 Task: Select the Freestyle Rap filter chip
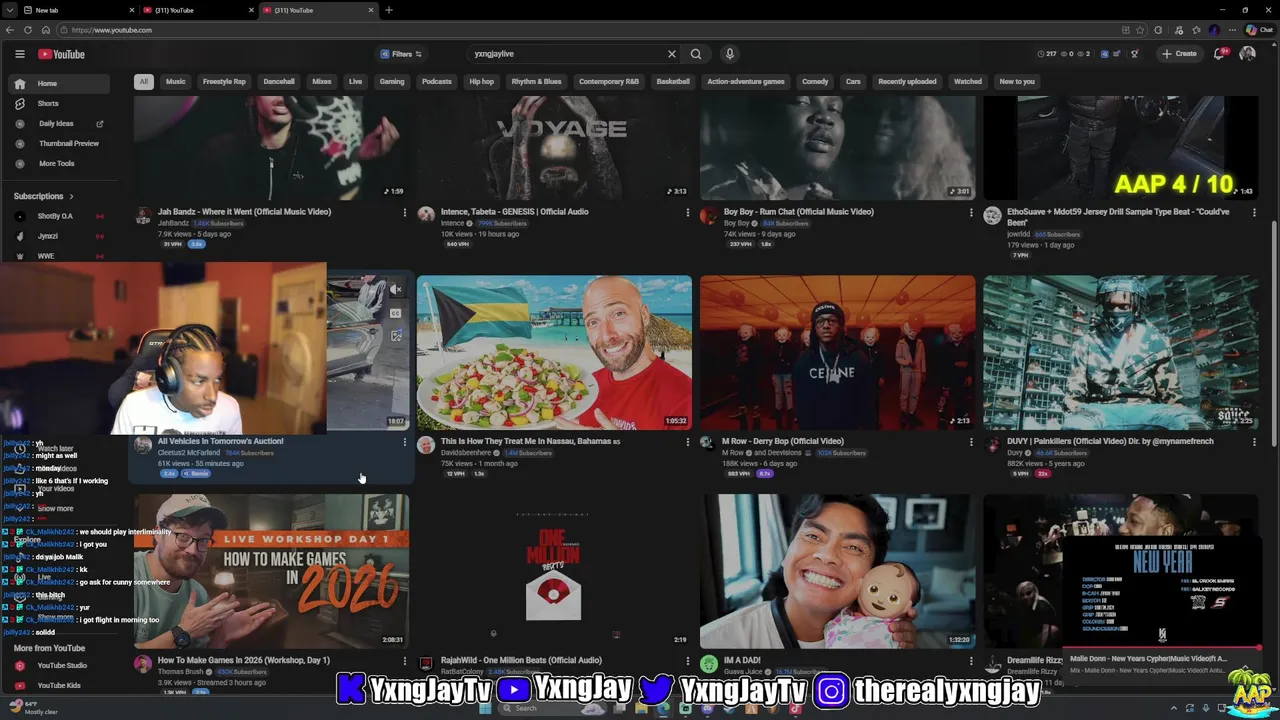(x=224, y=81)
